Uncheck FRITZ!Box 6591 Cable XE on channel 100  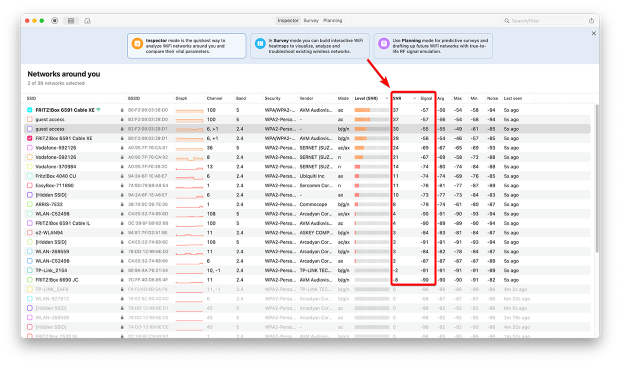(x=30, y=110)
